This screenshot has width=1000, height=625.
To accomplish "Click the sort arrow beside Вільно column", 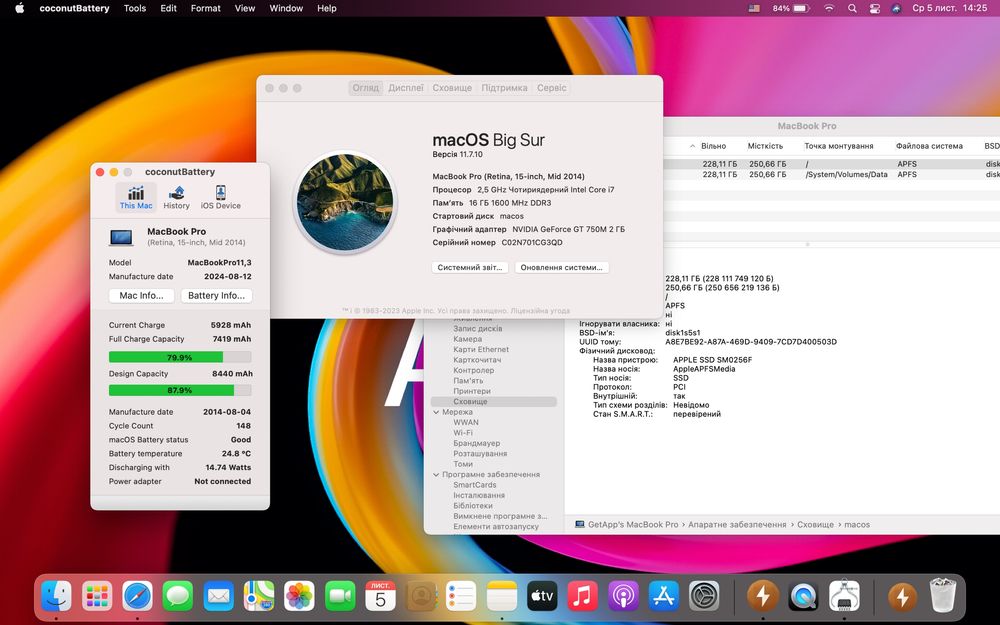I will pyautogui.click(x=693, y=146).
